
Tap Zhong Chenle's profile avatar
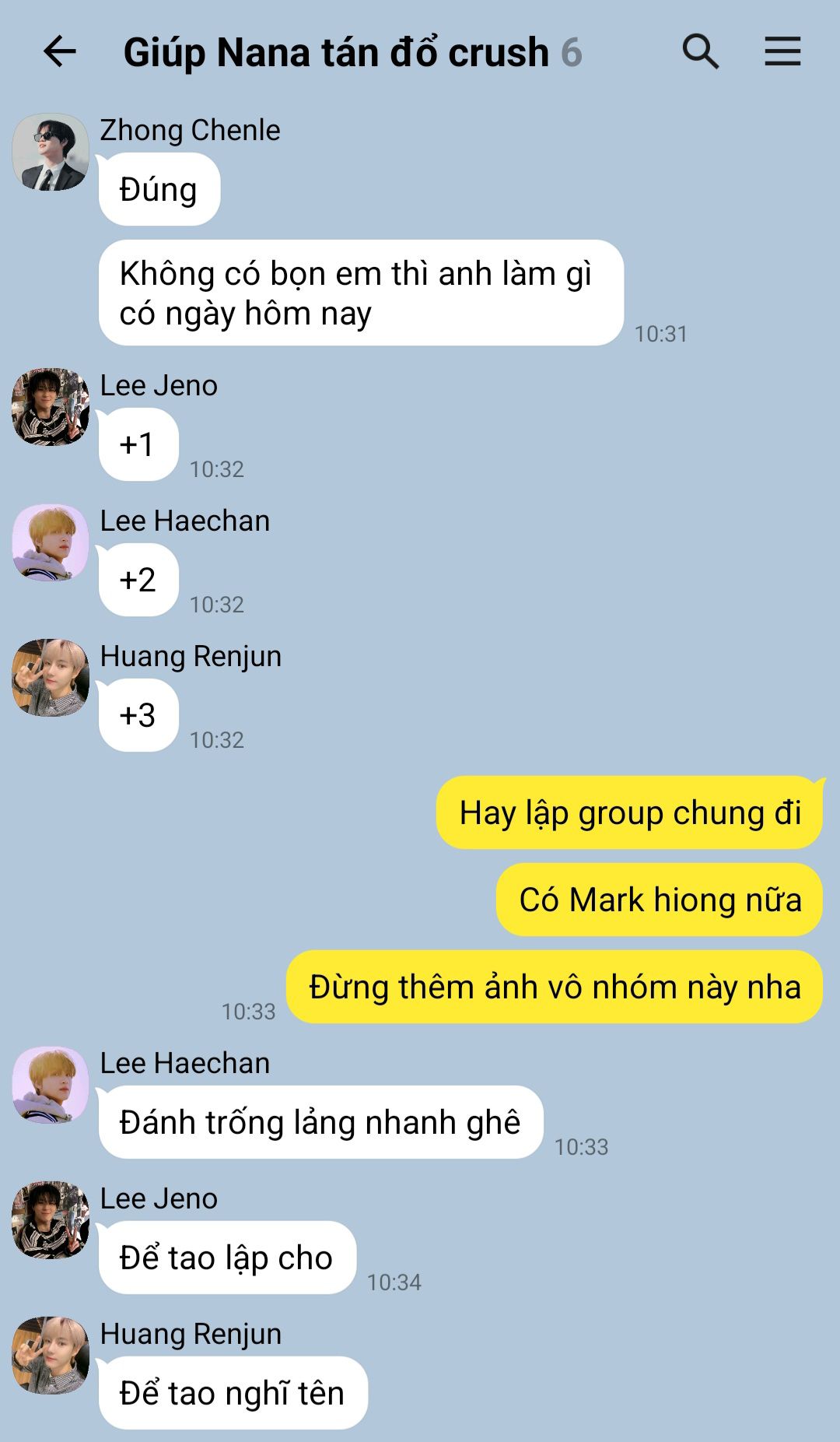[51, 152]
